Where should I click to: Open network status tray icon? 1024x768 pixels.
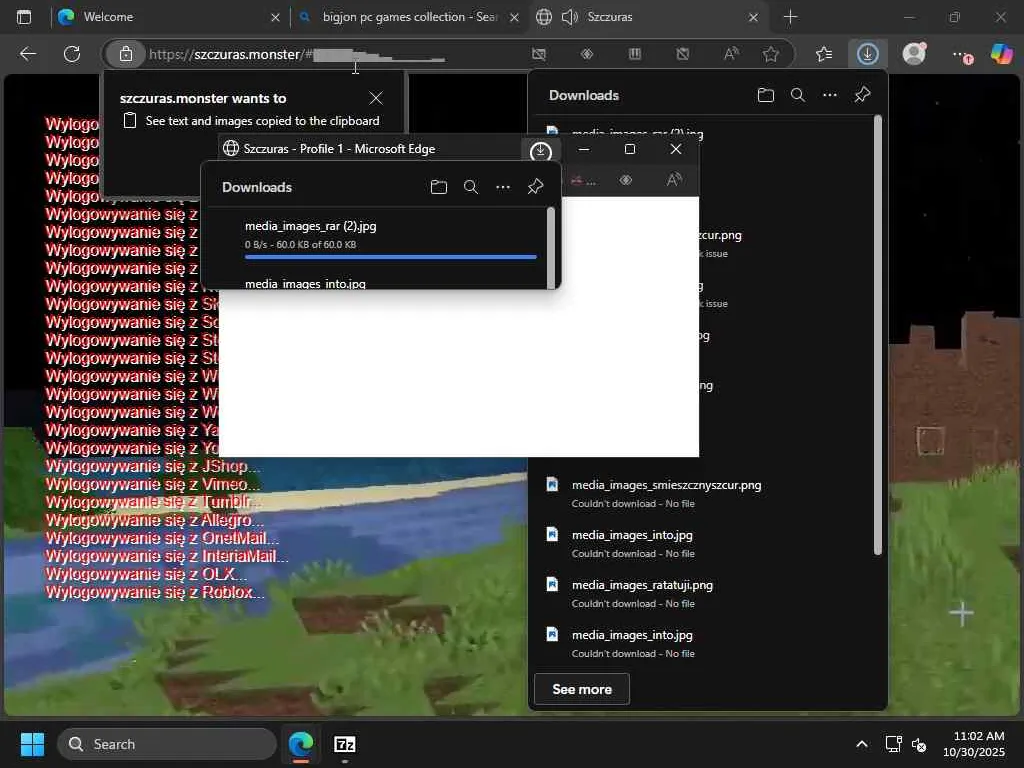[893, 744]
